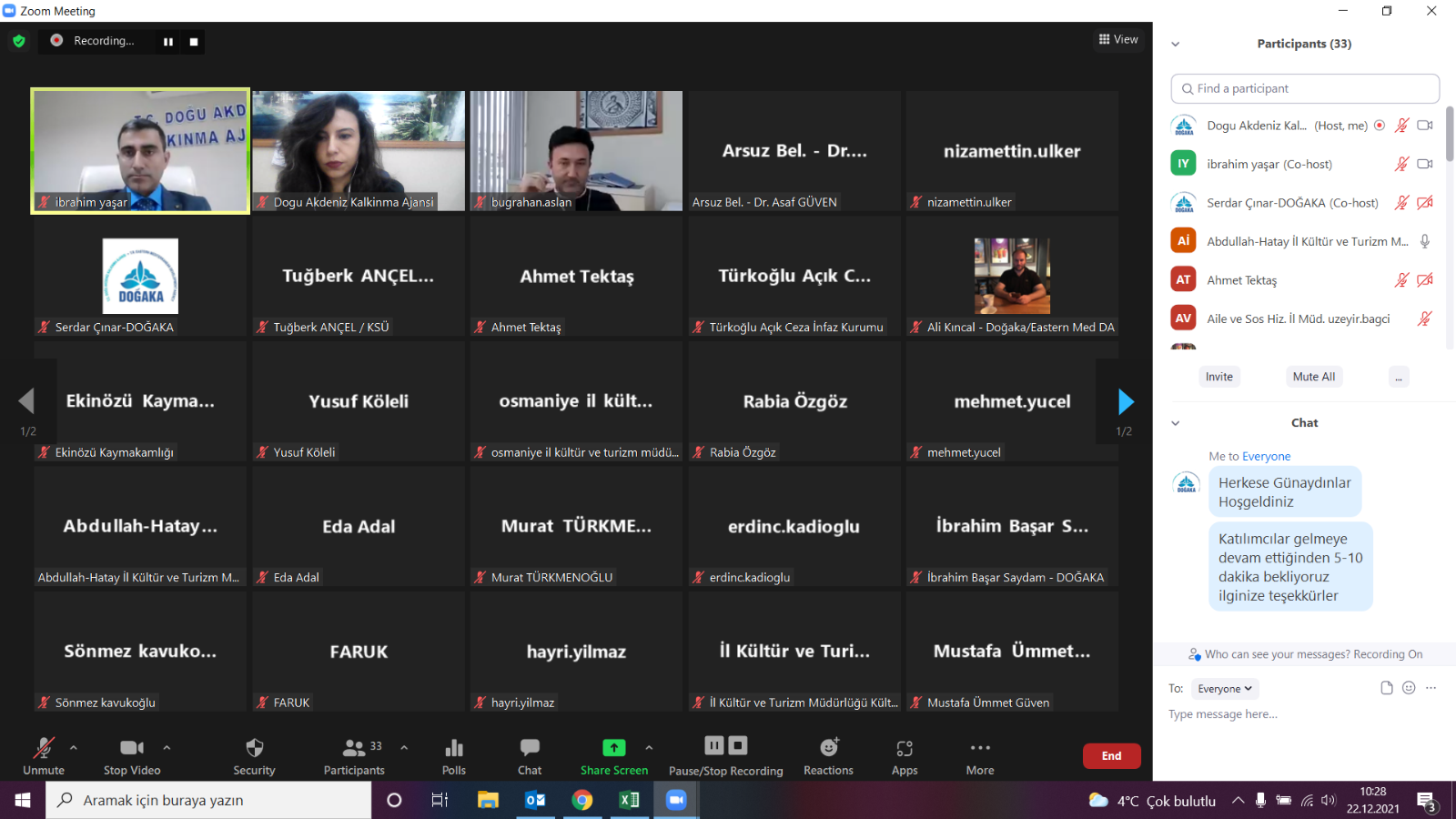
Task: Toggle video icon for Ahmet Tektaş in list
Action: click(x=1425, y=280)
